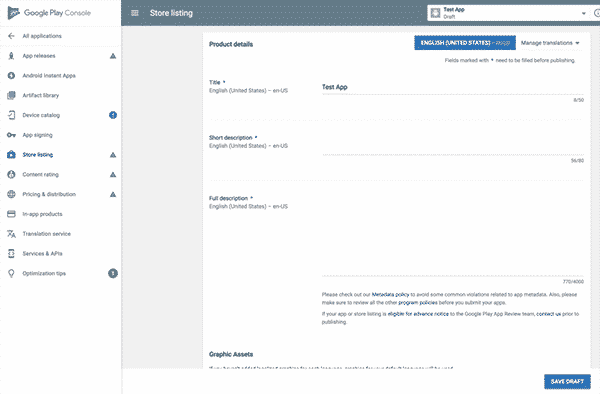This screenshot has height=394, width=600.
Task: Click the Title input field containing Test App
Action: (453, 87)
